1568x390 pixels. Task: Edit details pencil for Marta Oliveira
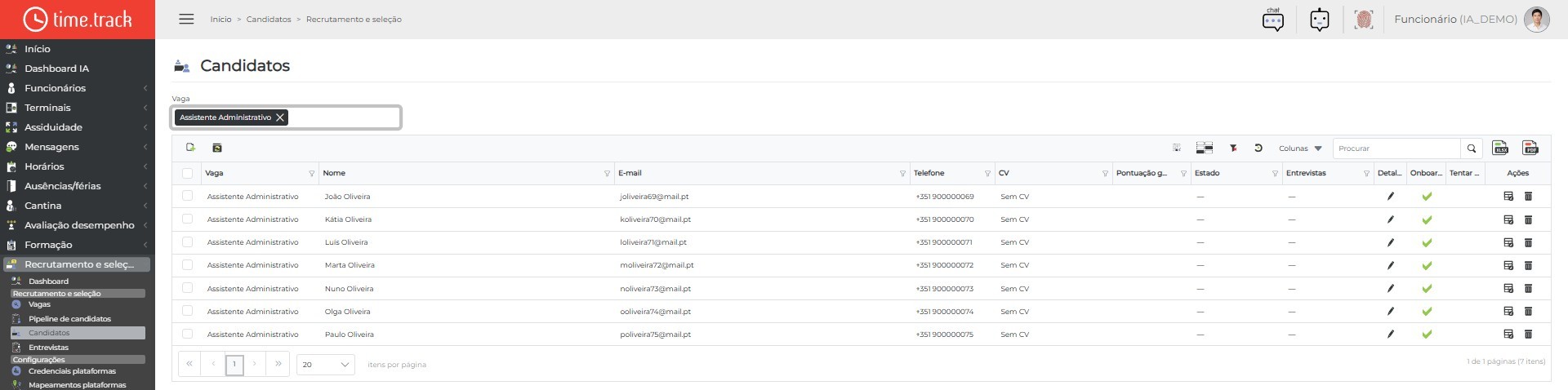(1390, 265)
